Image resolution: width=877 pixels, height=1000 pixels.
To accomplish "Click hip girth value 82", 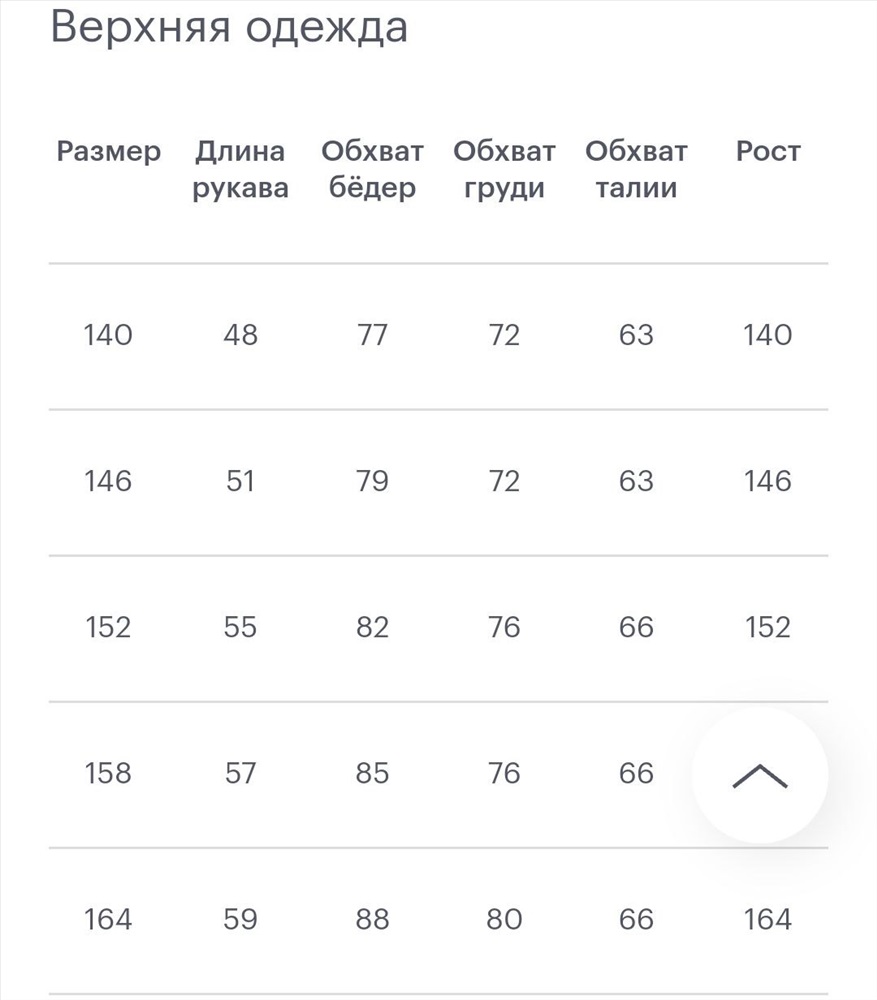I will tap(372, 627).
